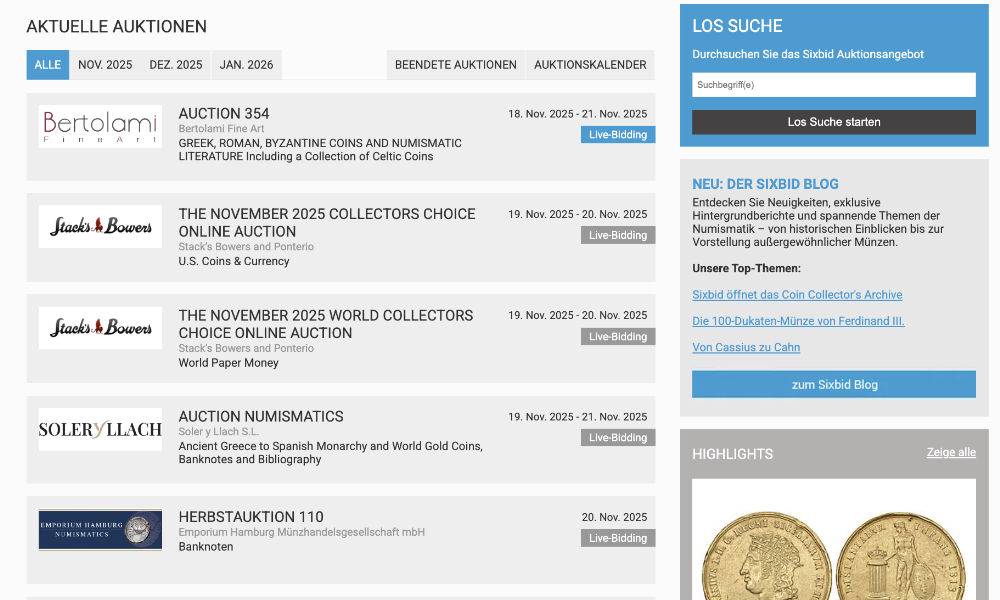
Task: Click the Soler y Llach logo
Action: pos(100,429)
